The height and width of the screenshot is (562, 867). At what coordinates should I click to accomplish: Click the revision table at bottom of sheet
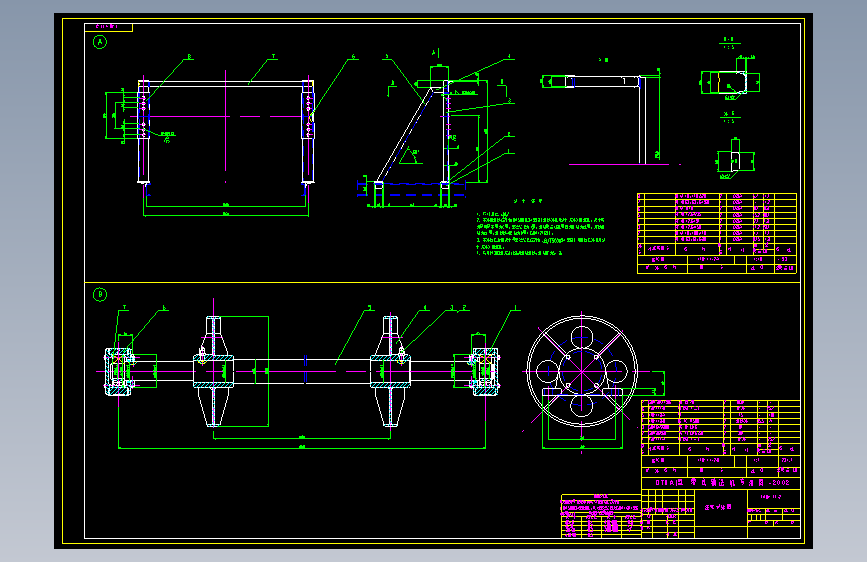pyautogui.click(x=601, y=516)
